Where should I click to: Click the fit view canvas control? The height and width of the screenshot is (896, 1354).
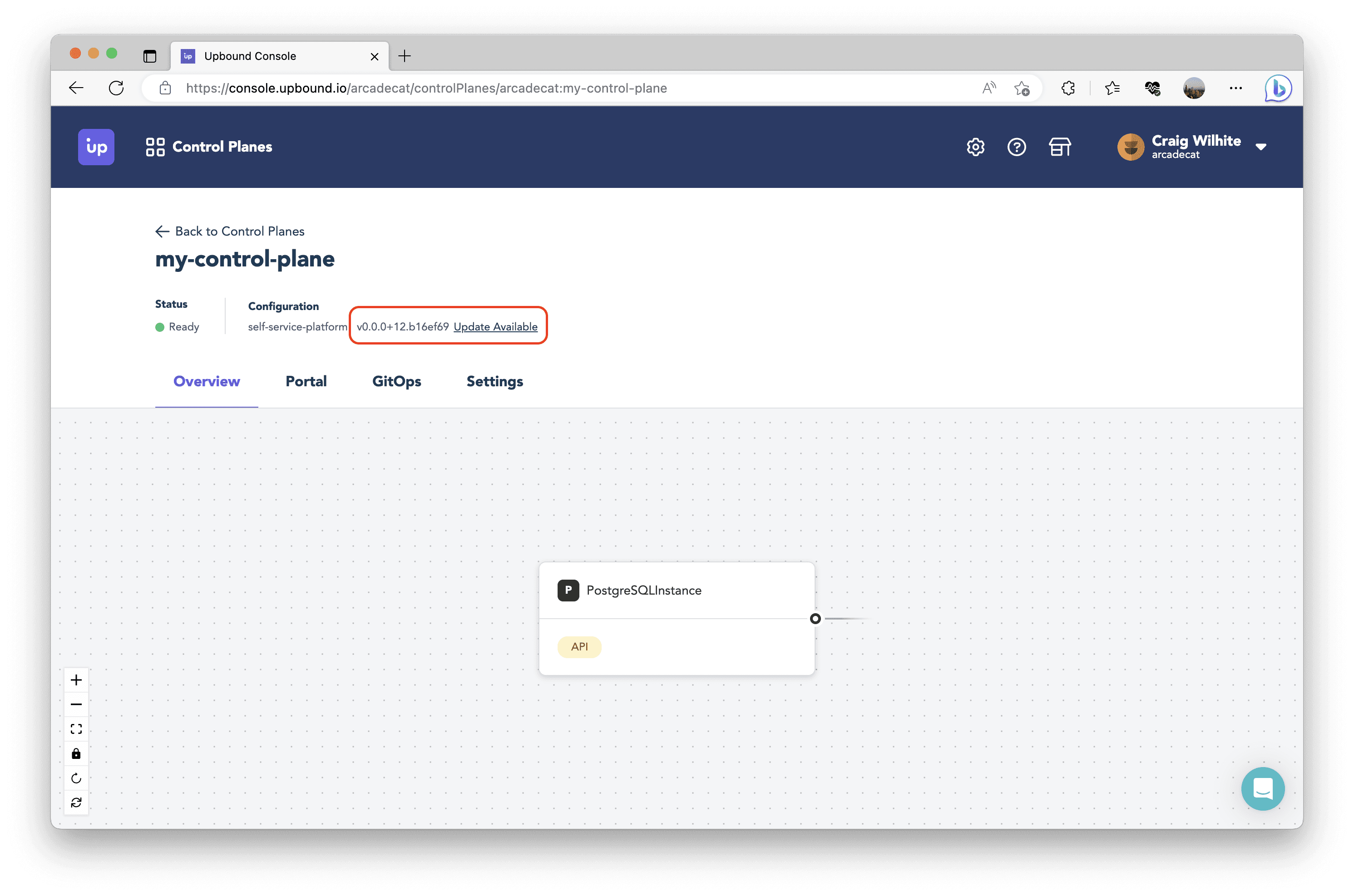click(76, 729)
